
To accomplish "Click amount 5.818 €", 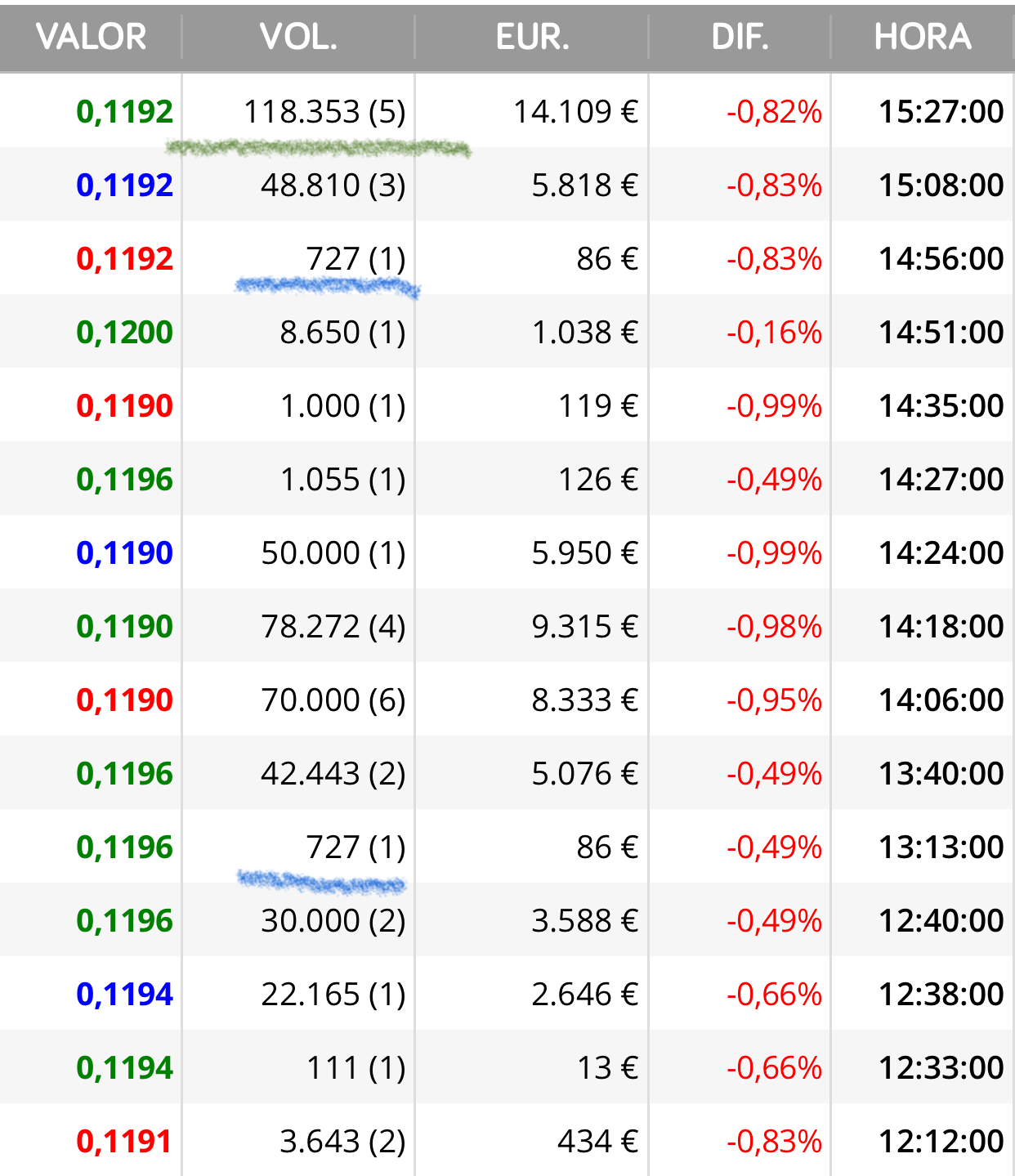I will pos(584,186).
